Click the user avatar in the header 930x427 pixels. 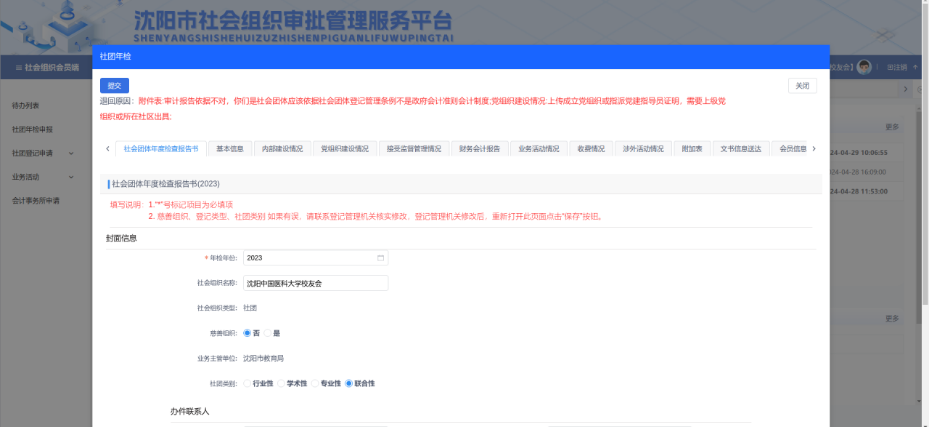864,67
